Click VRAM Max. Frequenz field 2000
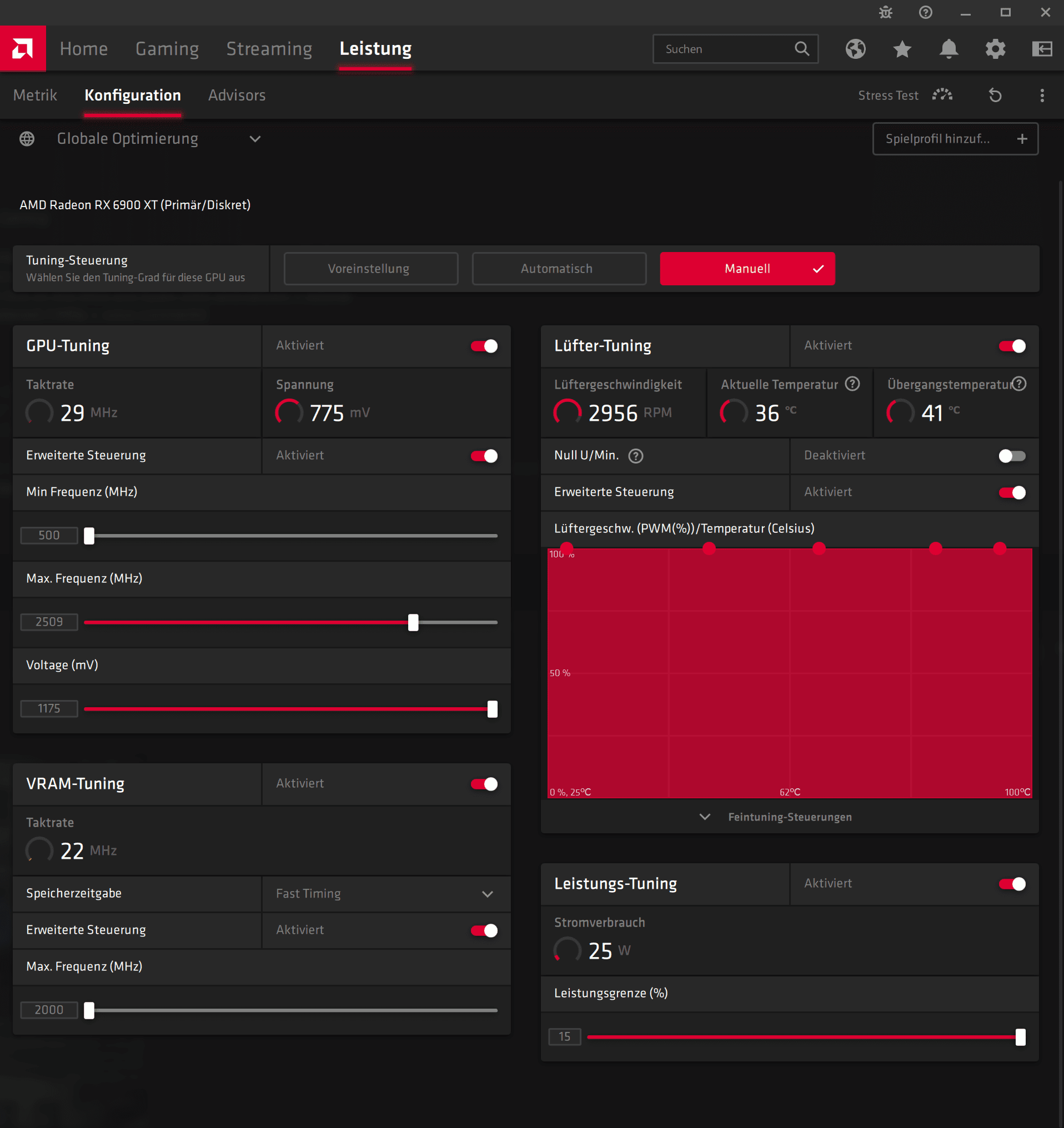 (49, 1010)
